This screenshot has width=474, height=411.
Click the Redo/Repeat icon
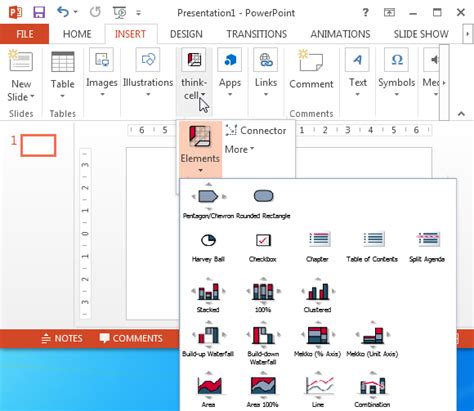pyautogui.click(x=95, y=13)
